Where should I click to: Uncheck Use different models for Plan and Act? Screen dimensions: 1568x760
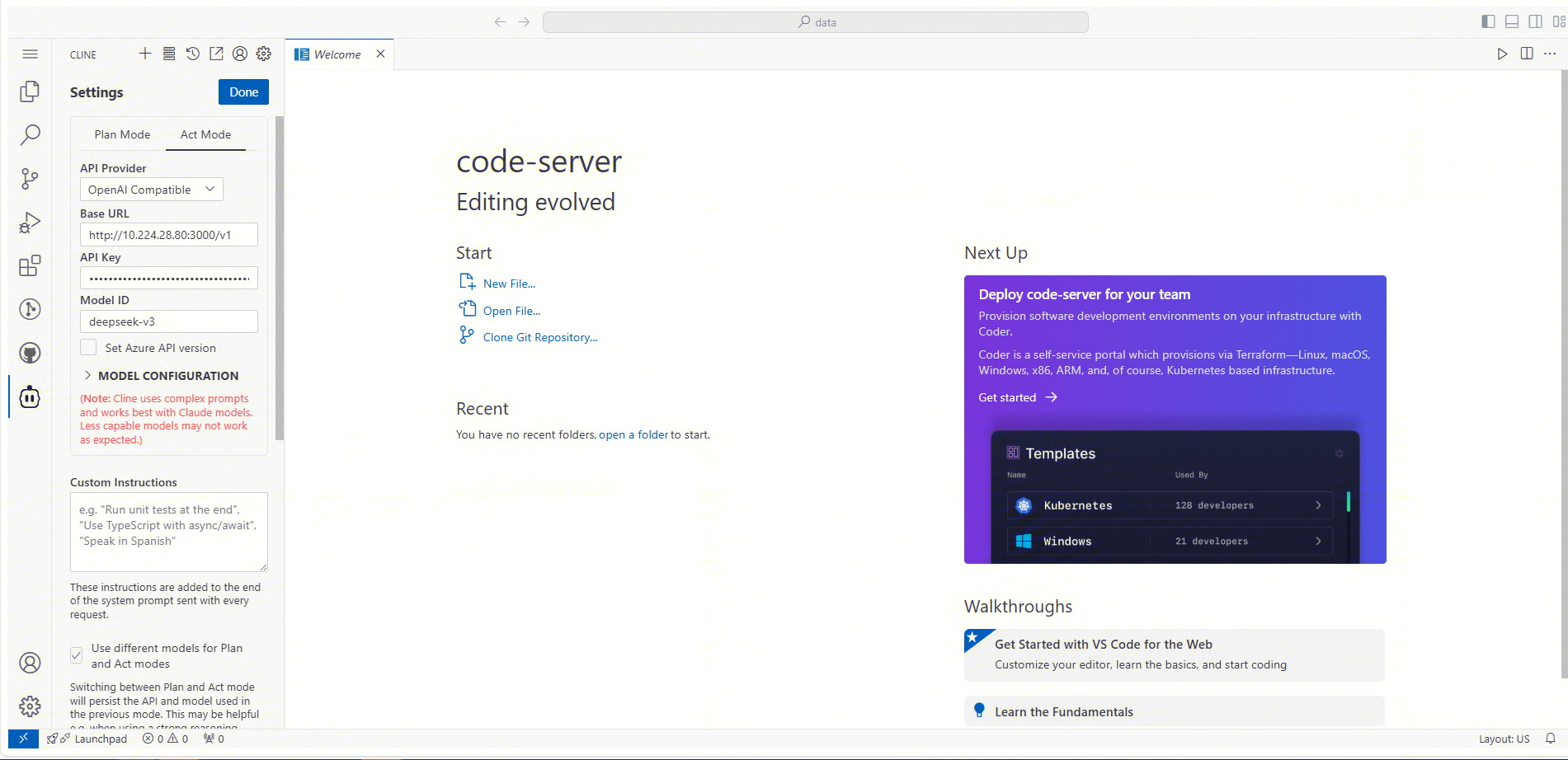pos(76,655)
